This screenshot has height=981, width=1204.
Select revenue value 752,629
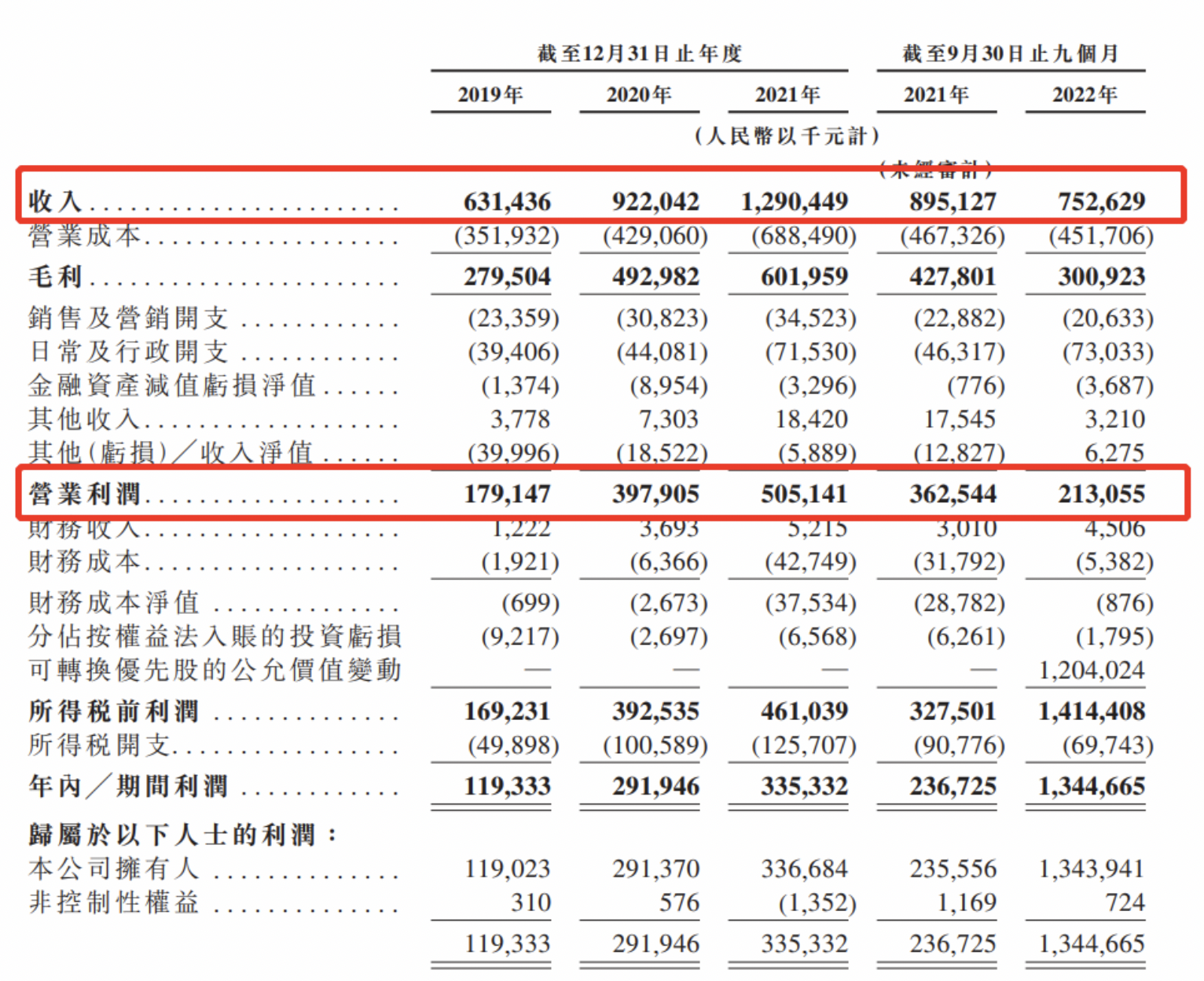(x=1101, y=201)
